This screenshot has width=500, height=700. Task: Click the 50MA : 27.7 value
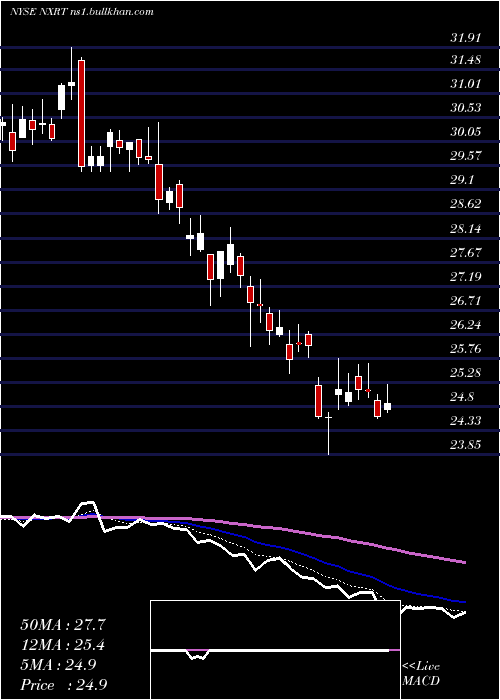[63, 625]
